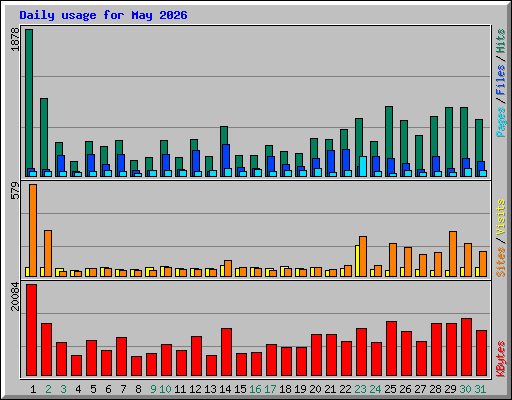Click day label 19 on x-axis
Image resolution: width=512 pixels, height=400 pixels.
(300, 389)
